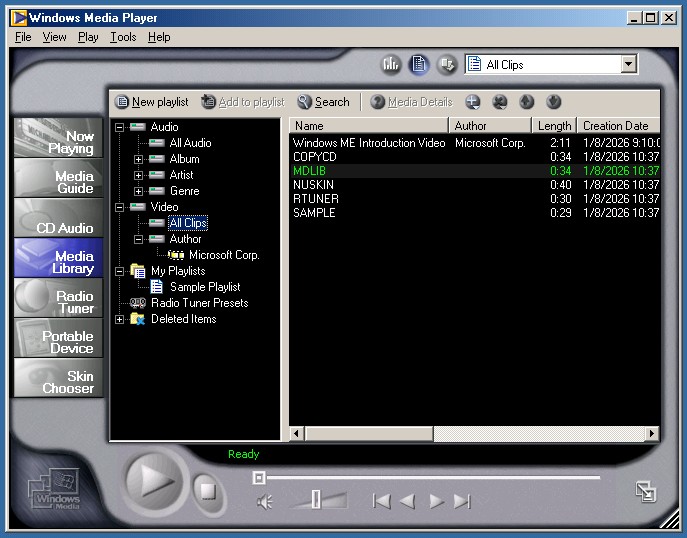The image size is (687, 538).
Task: Click the seek bar handle
Action: [x=259, y=478]
